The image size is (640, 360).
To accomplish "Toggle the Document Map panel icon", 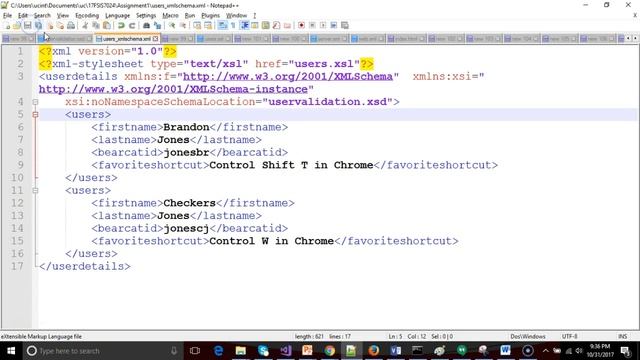I will [266, 25].
